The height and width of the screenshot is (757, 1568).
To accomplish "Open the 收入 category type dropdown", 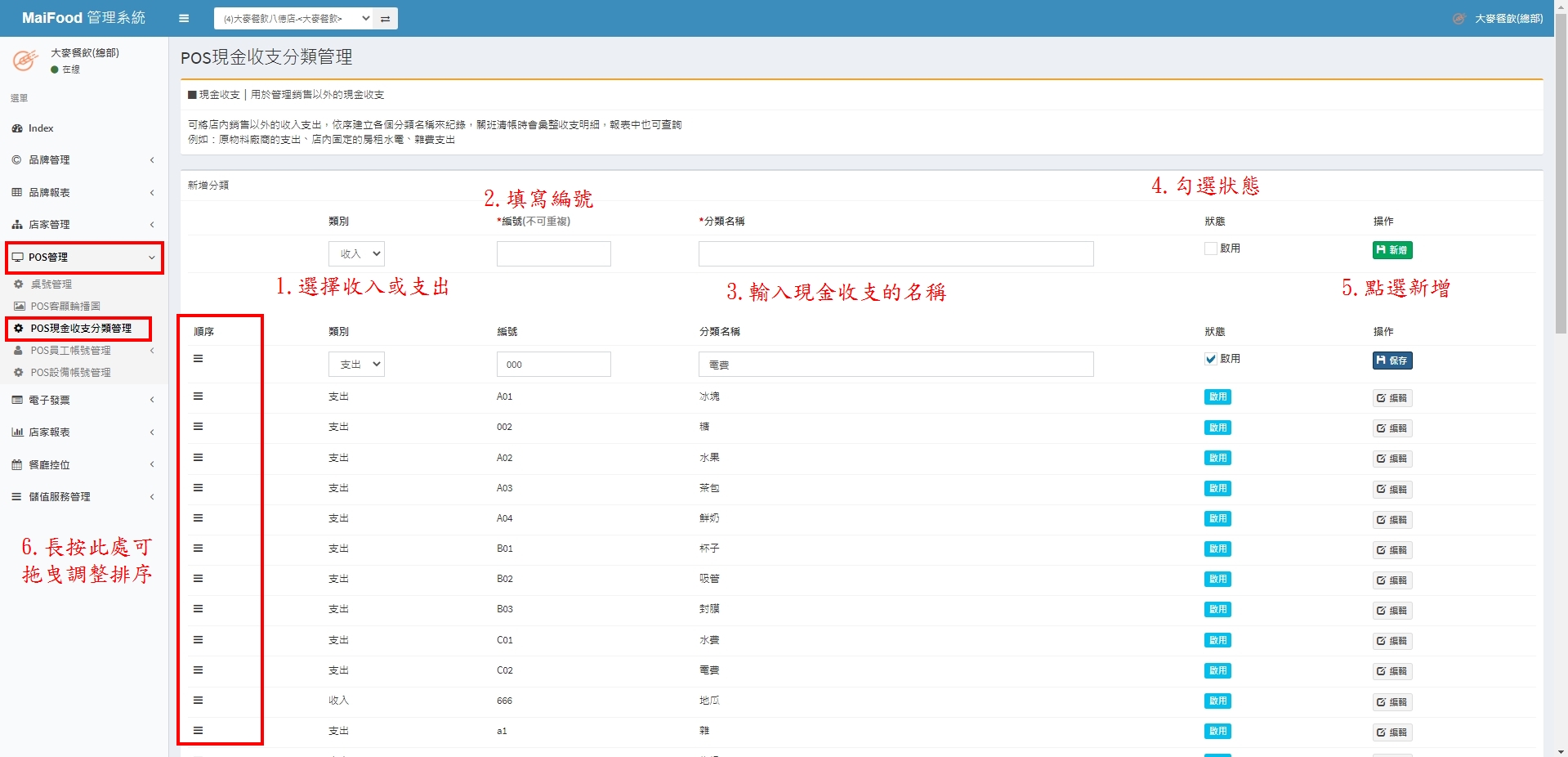I will tap(356, 253).
